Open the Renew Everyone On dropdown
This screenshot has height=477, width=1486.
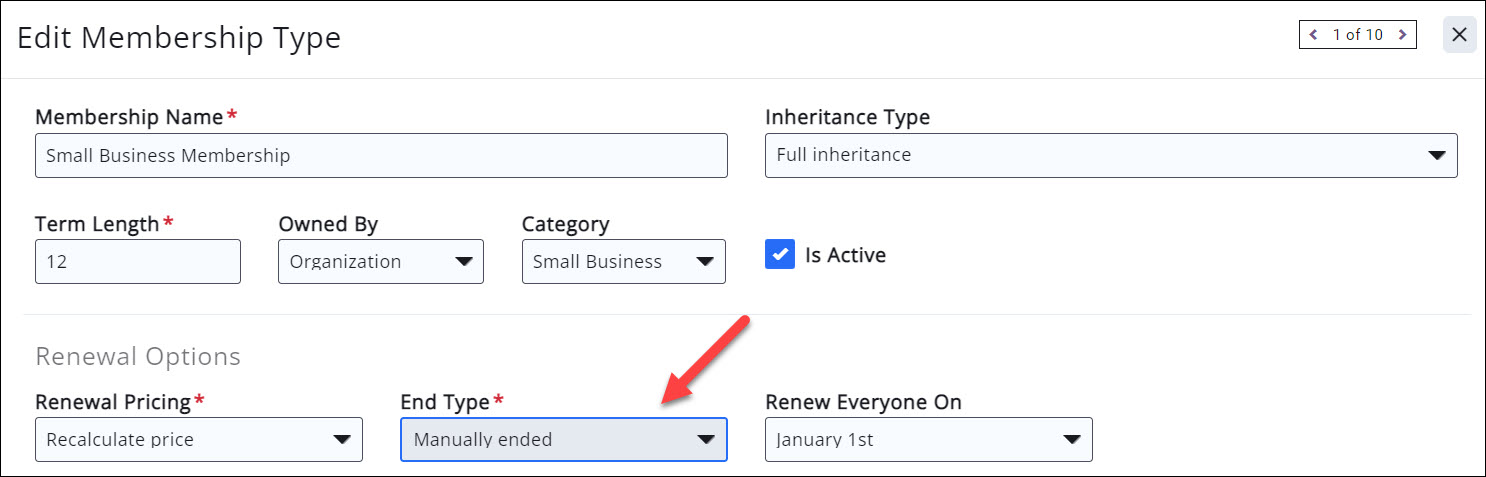pos(928,439)
